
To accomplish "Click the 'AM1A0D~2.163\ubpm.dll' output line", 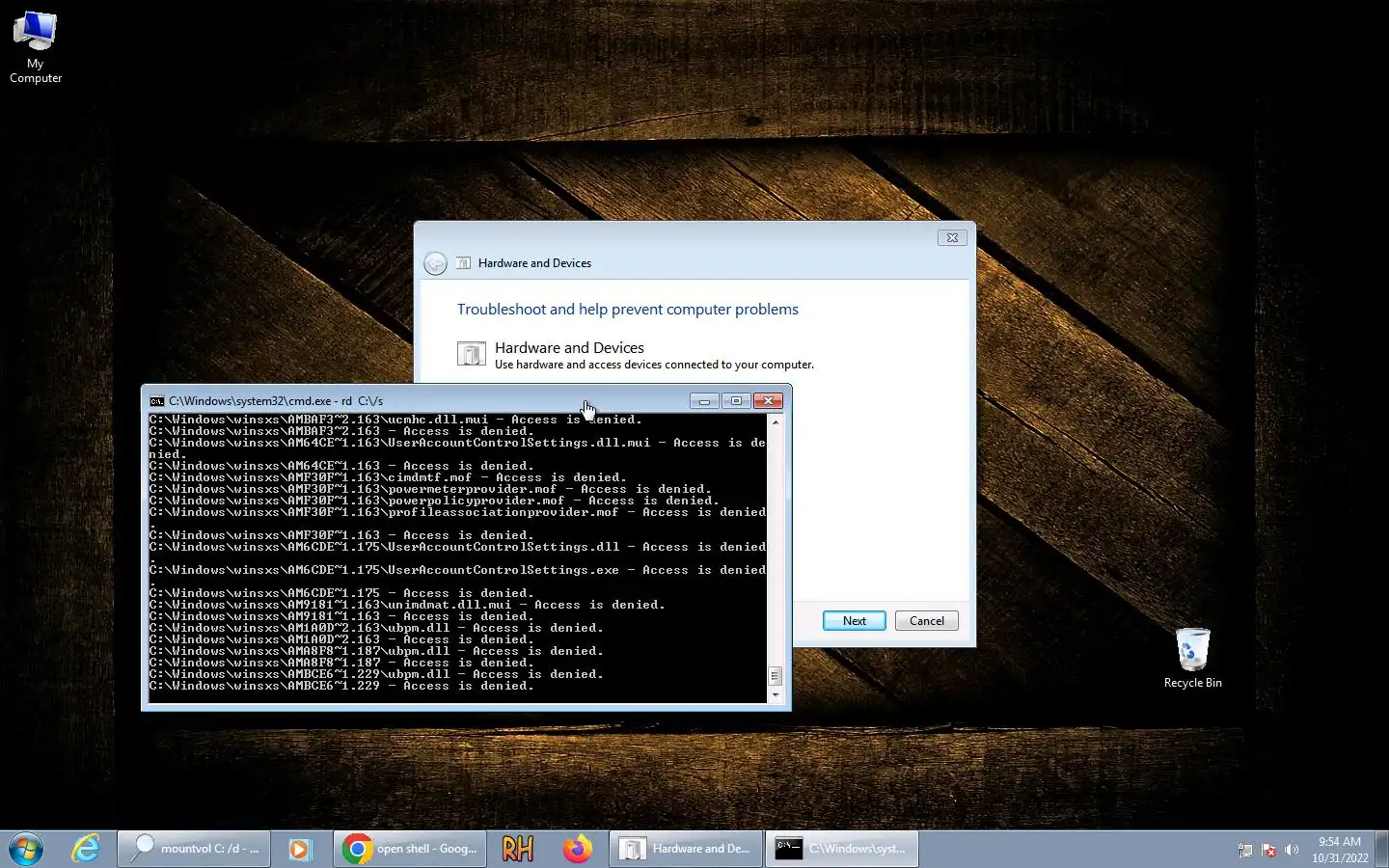I will point(376,628).
